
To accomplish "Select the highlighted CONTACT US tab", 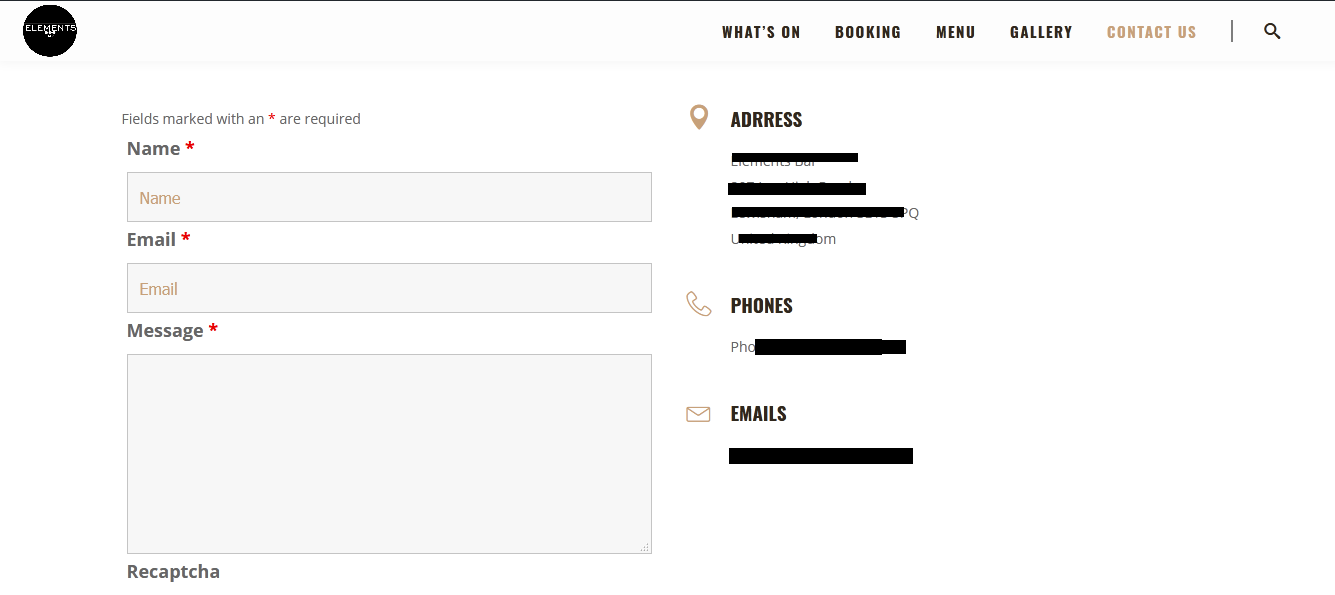I will click(x=1151, y=31).
